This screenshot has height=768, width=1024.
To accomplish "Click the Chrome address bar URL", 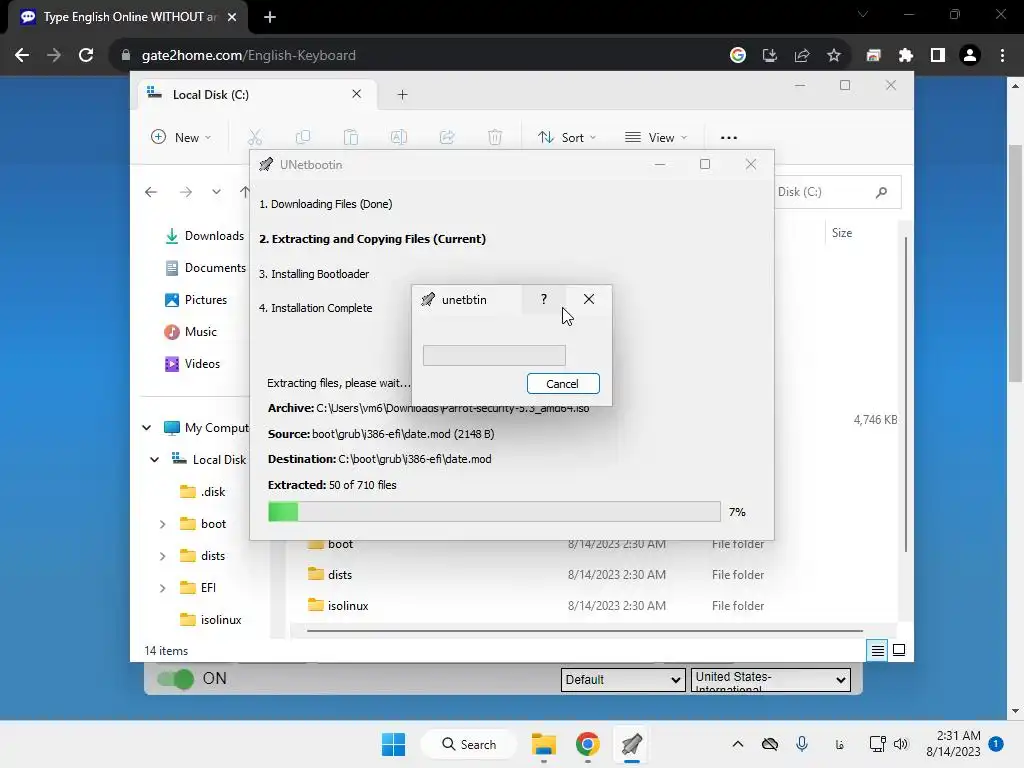I will 249,56.
